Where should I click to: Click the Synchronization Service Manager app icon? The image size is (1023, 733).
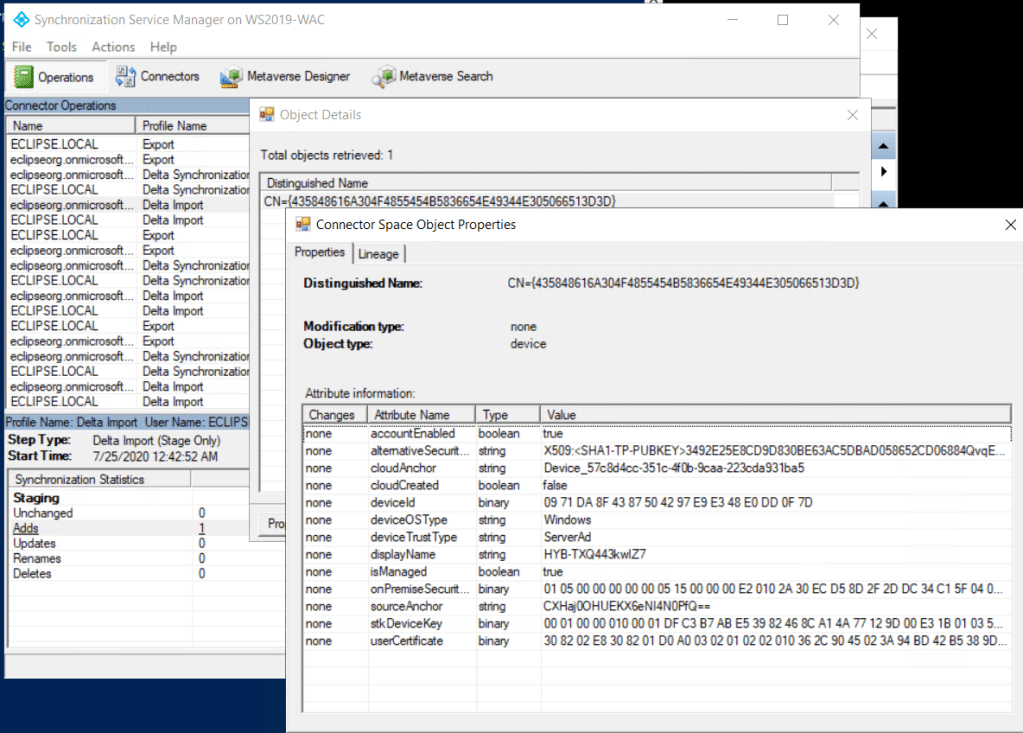[17, 20]
